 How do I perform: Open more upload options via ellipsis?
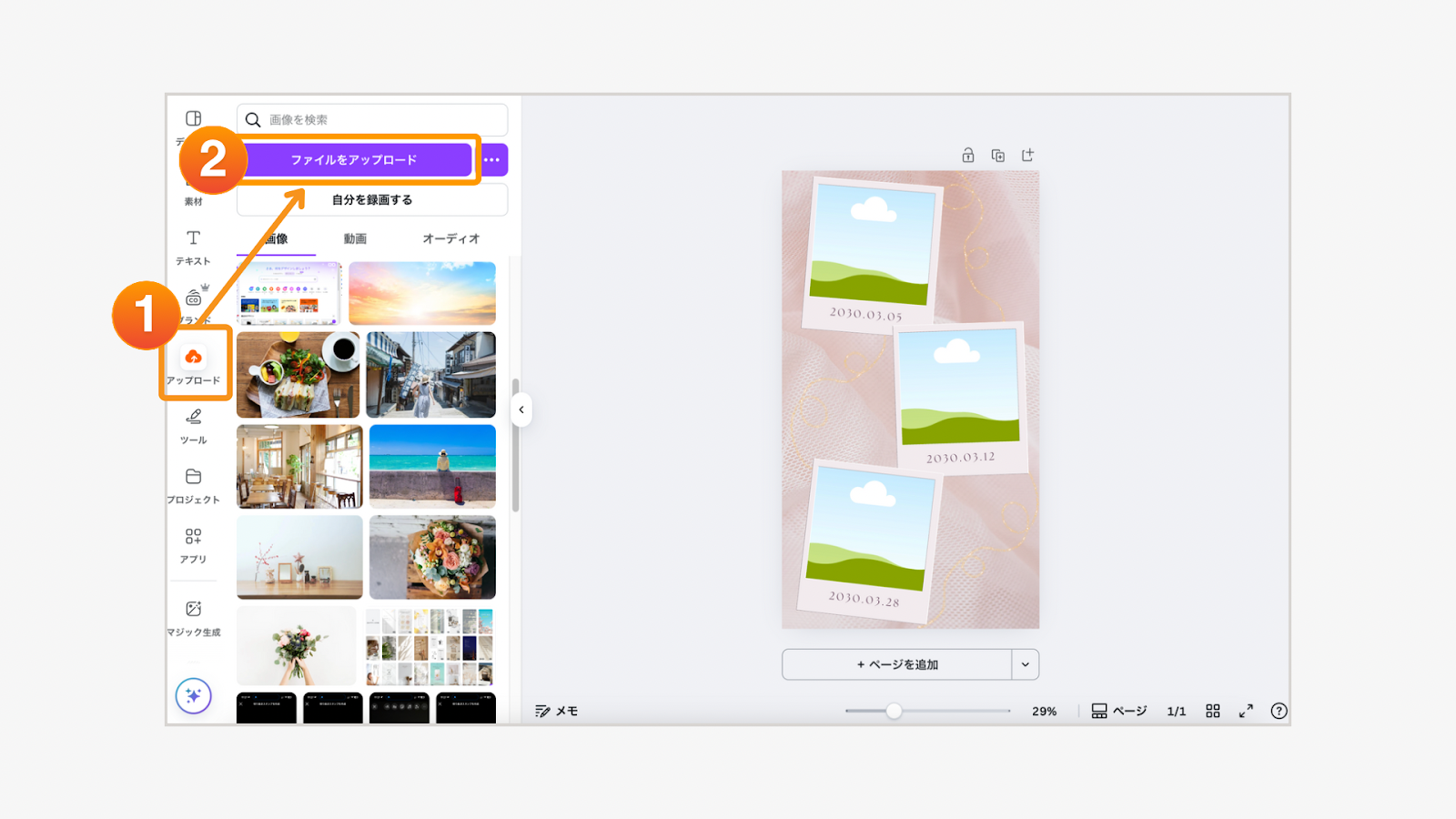coord(491,159)
